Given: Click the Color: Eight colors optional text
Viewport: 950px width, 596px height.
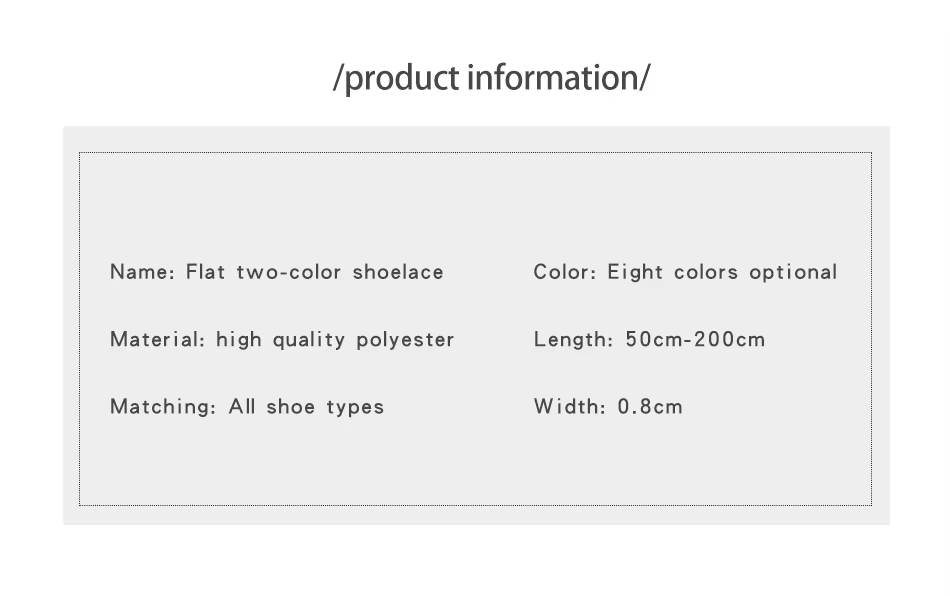Looking at the screenshot, I should point(685,273).
